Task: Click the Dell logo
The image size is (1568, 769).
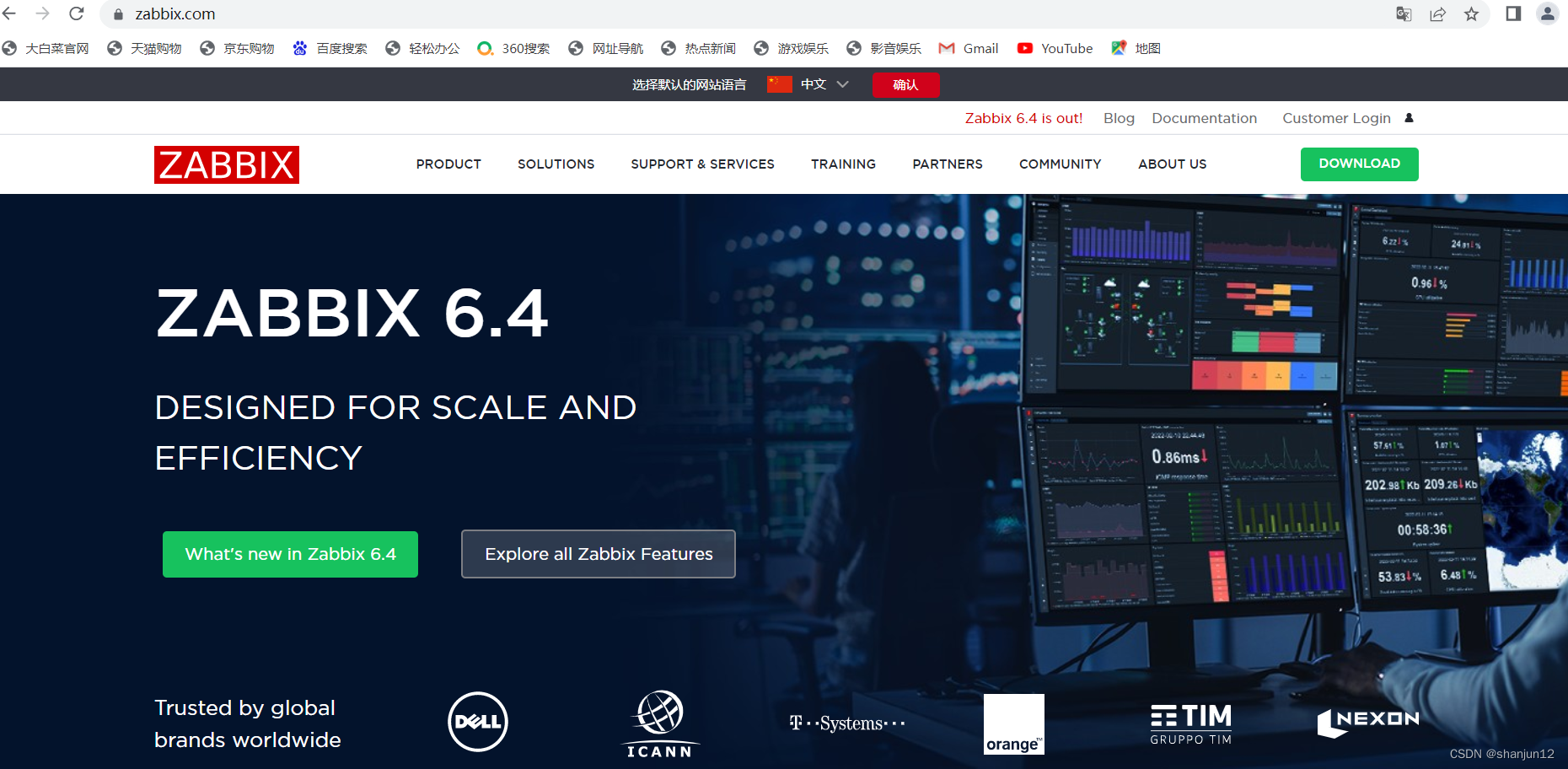Action: (478, 722)
